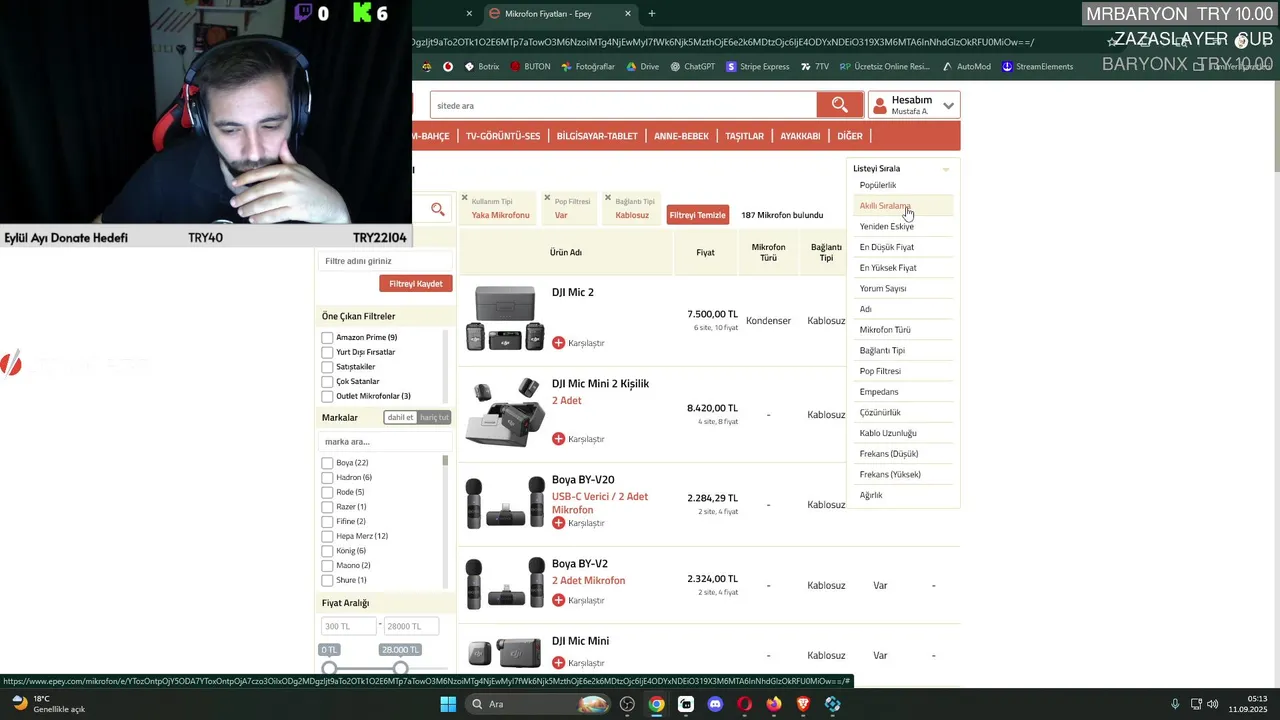Screen dimensions: 1280x720
Task: Tick the Outlet Mikrofonlar (3) checkbox
Action: point(327,396)
